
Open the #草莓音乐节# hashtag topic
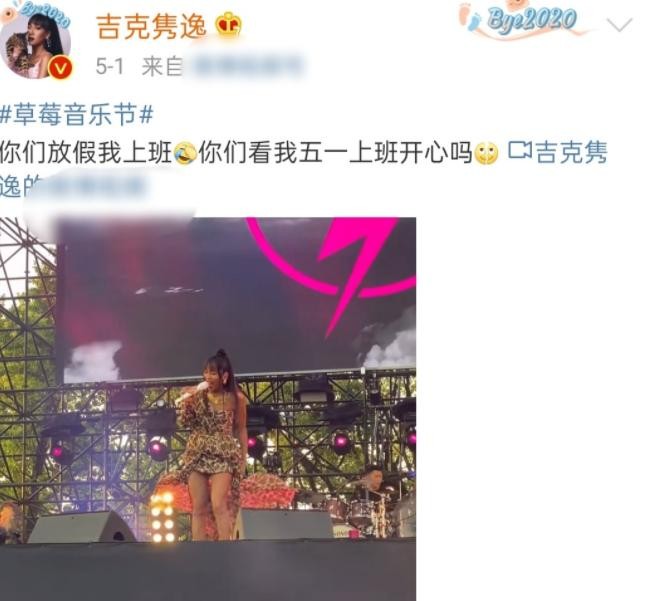[77, 115]
